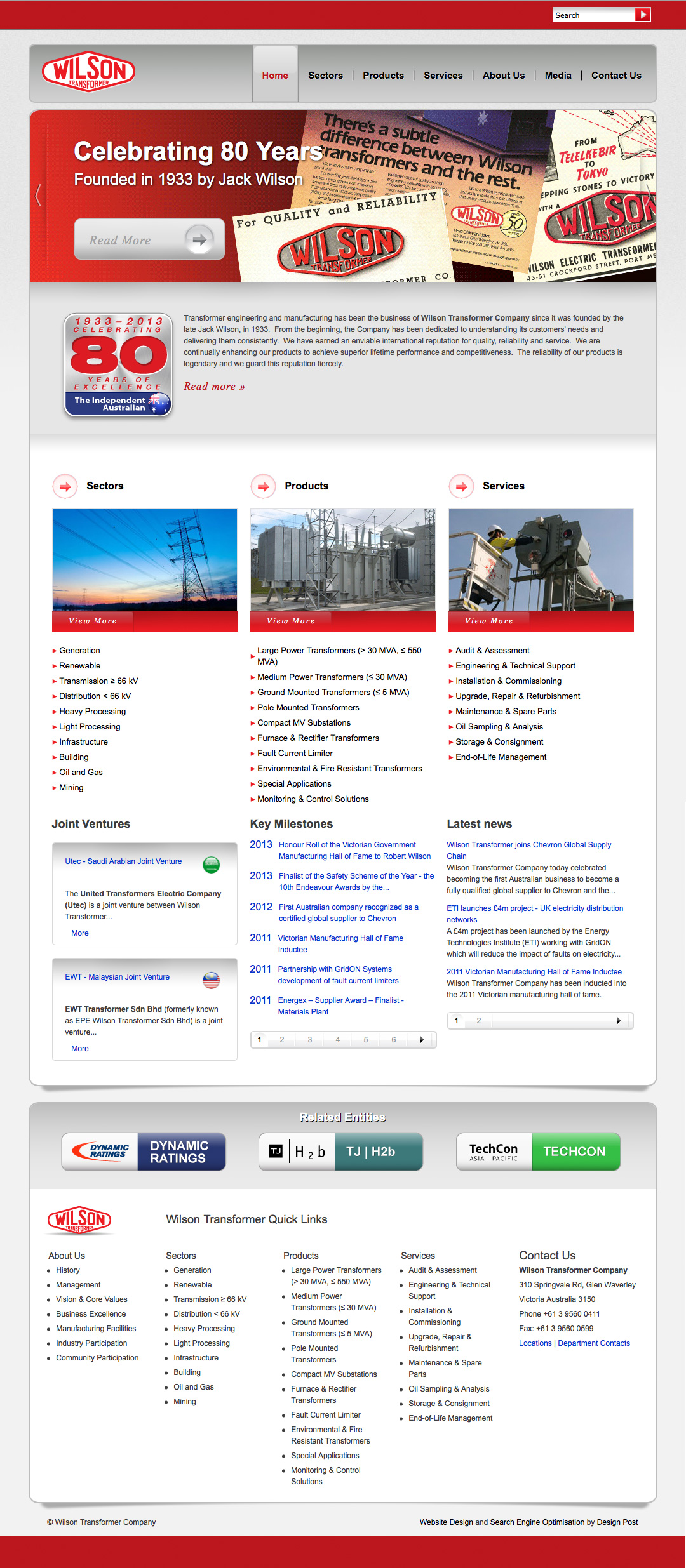Click View More under Products image
This screenshot has height=1568, width=686.
coord(291,621)
